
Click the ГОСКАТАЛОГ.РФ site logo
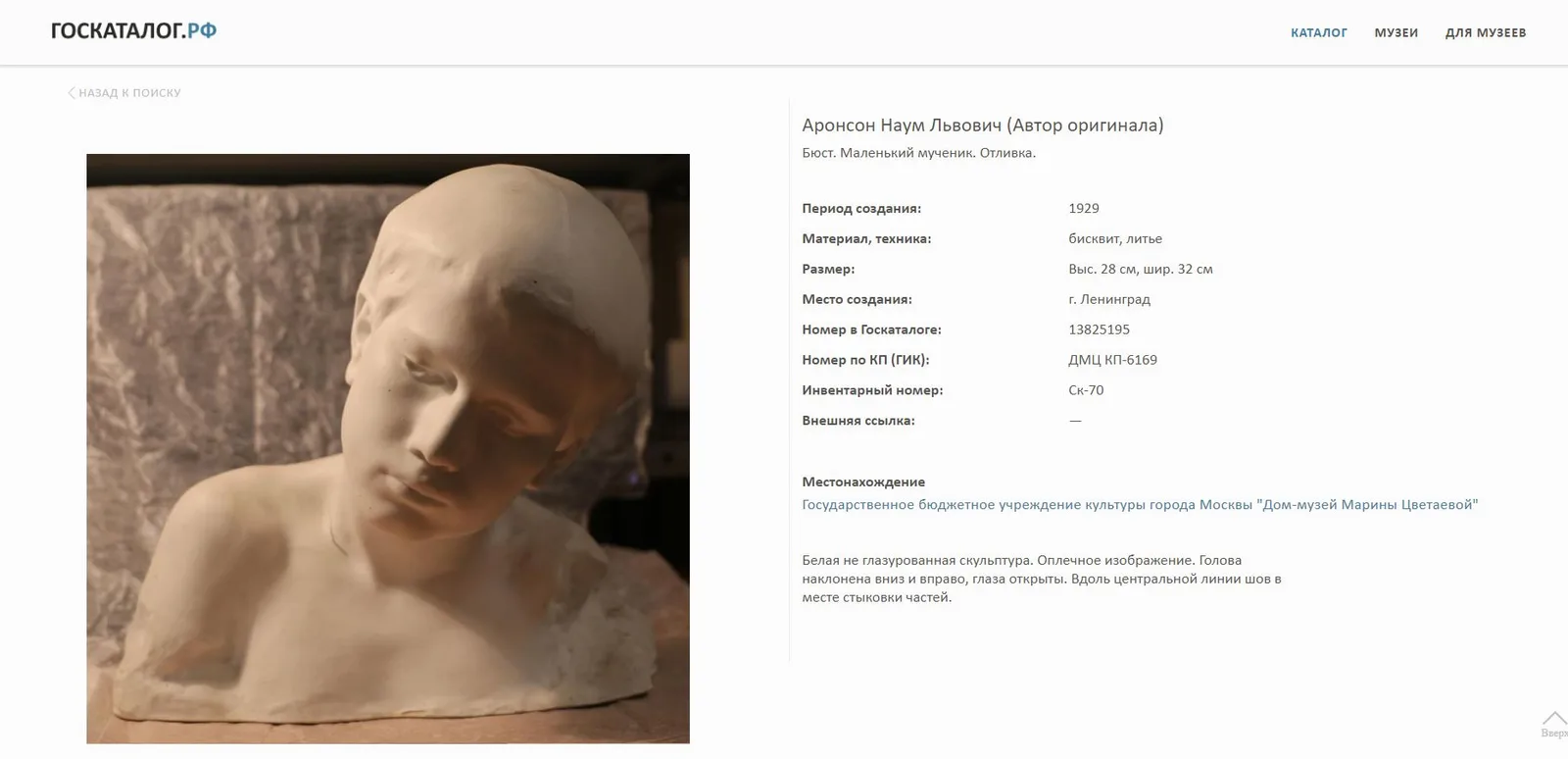tap(133, 30)
